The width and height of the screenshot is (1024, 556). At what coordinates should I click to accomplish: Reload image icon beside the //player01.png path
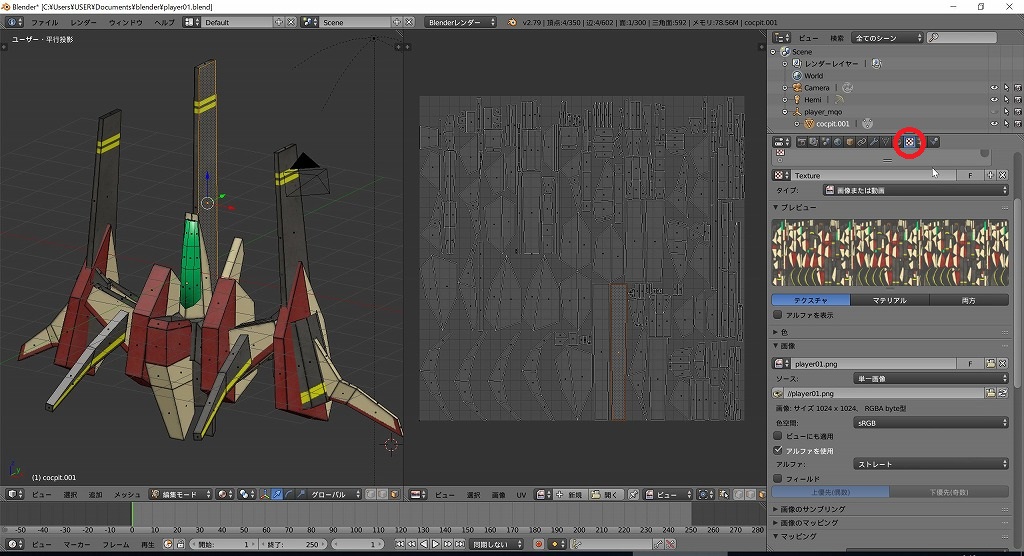pos(1003,394)
